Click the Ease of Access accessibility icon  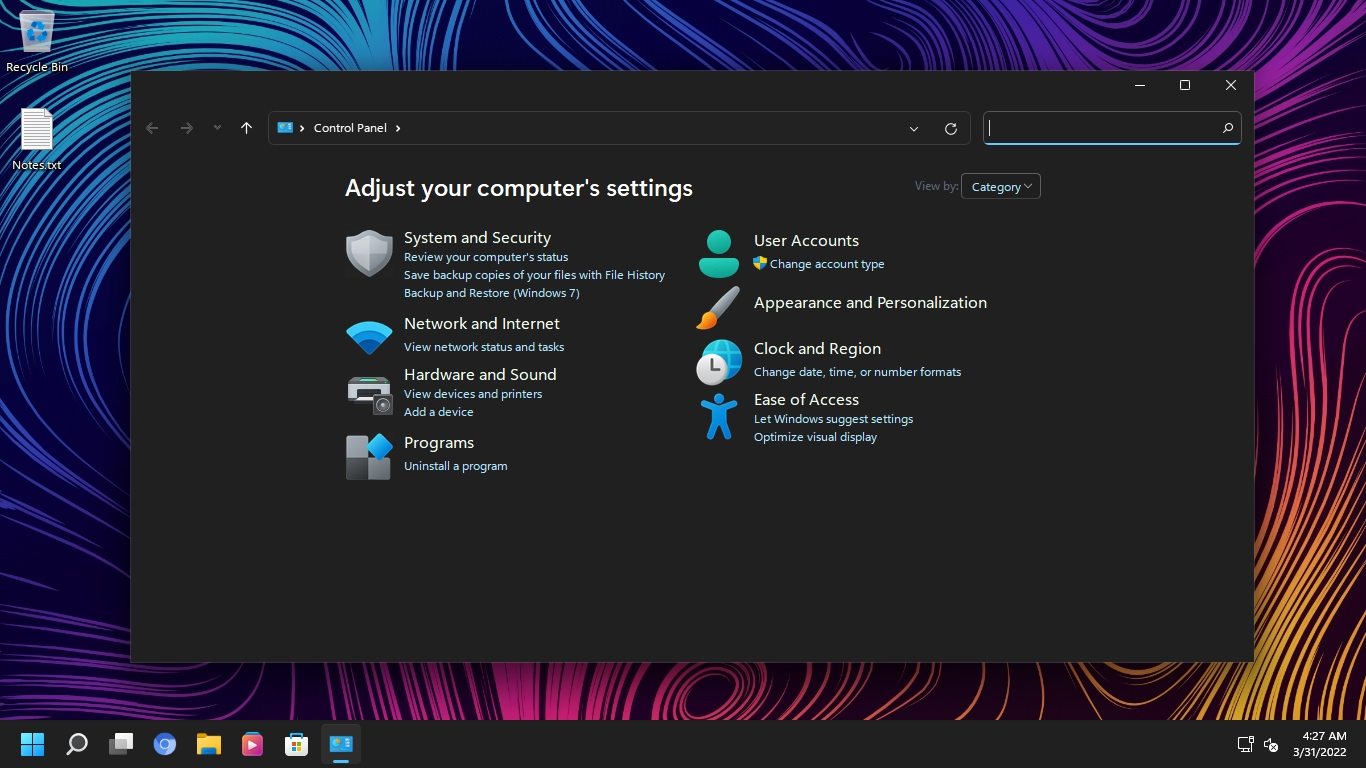click(x=718, y=416)
